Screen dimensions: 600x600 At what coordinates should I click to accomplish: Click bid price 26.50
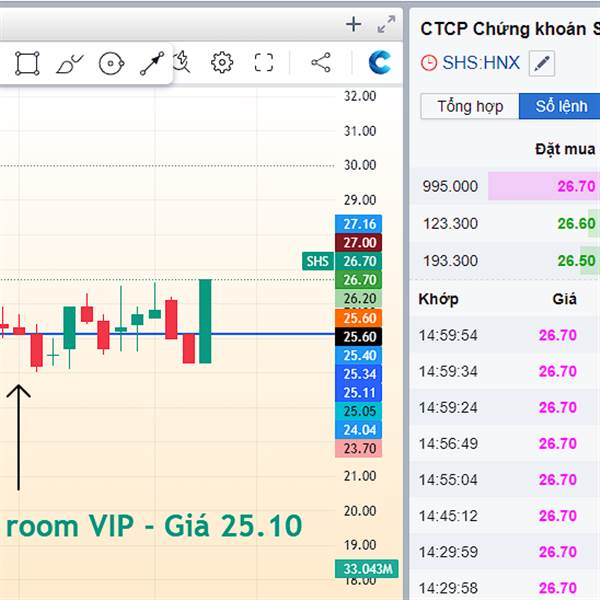[576, 261]
